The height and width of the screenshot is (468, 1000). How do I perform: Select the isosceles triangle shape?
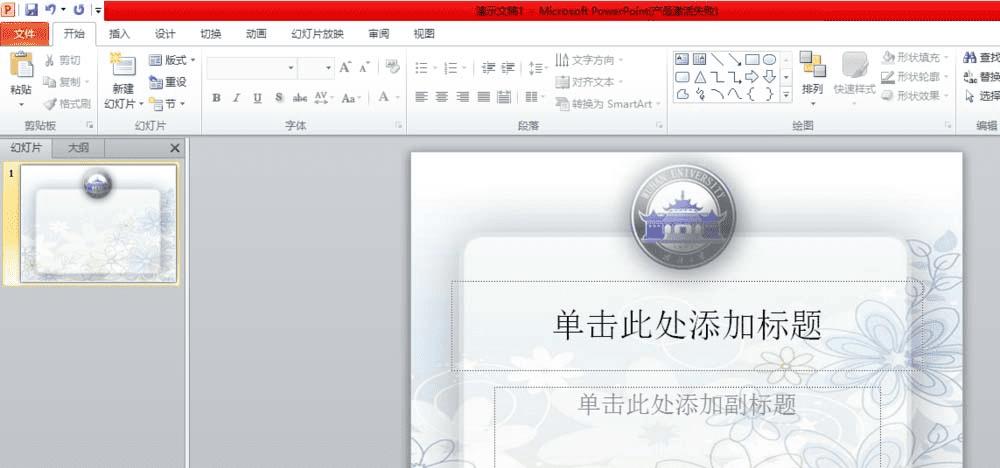tap(700, 77)
